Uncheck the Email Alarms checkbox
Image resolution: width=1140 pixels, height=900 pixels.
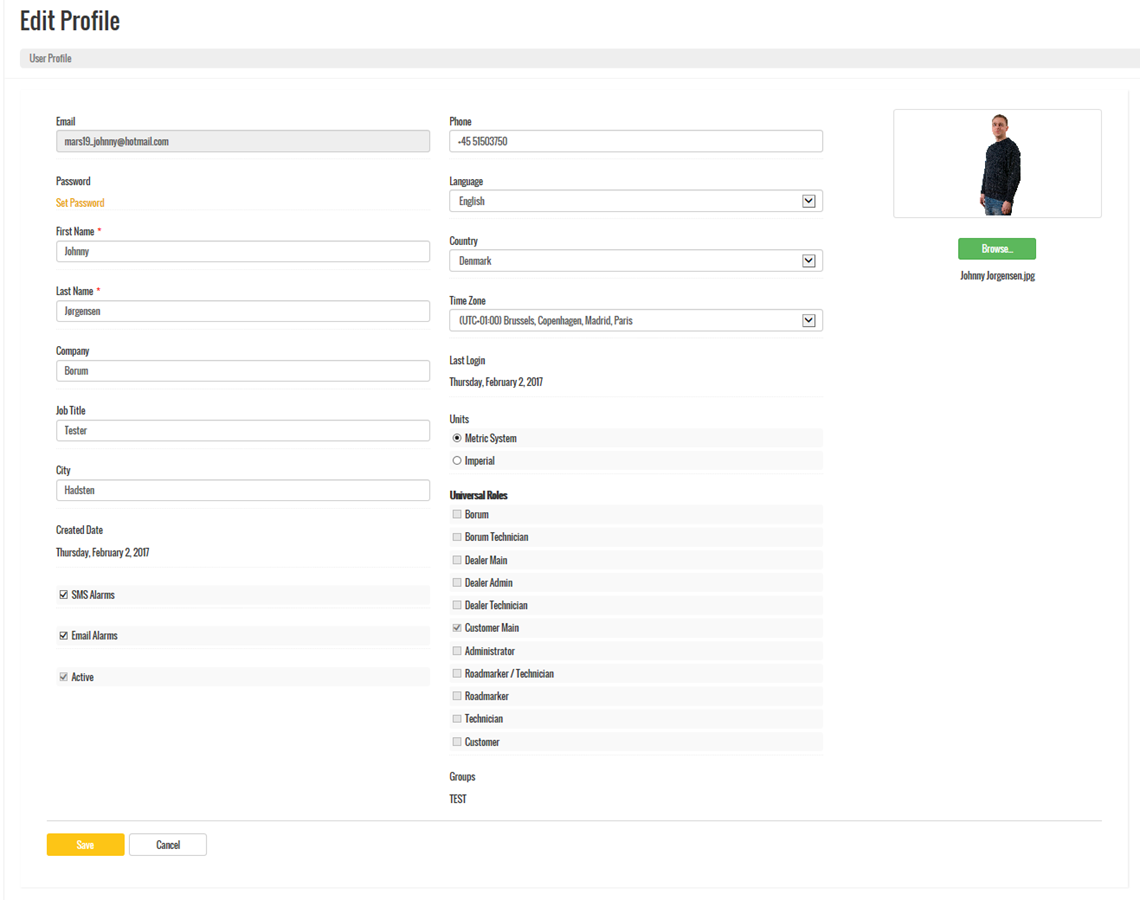point(64,636)
